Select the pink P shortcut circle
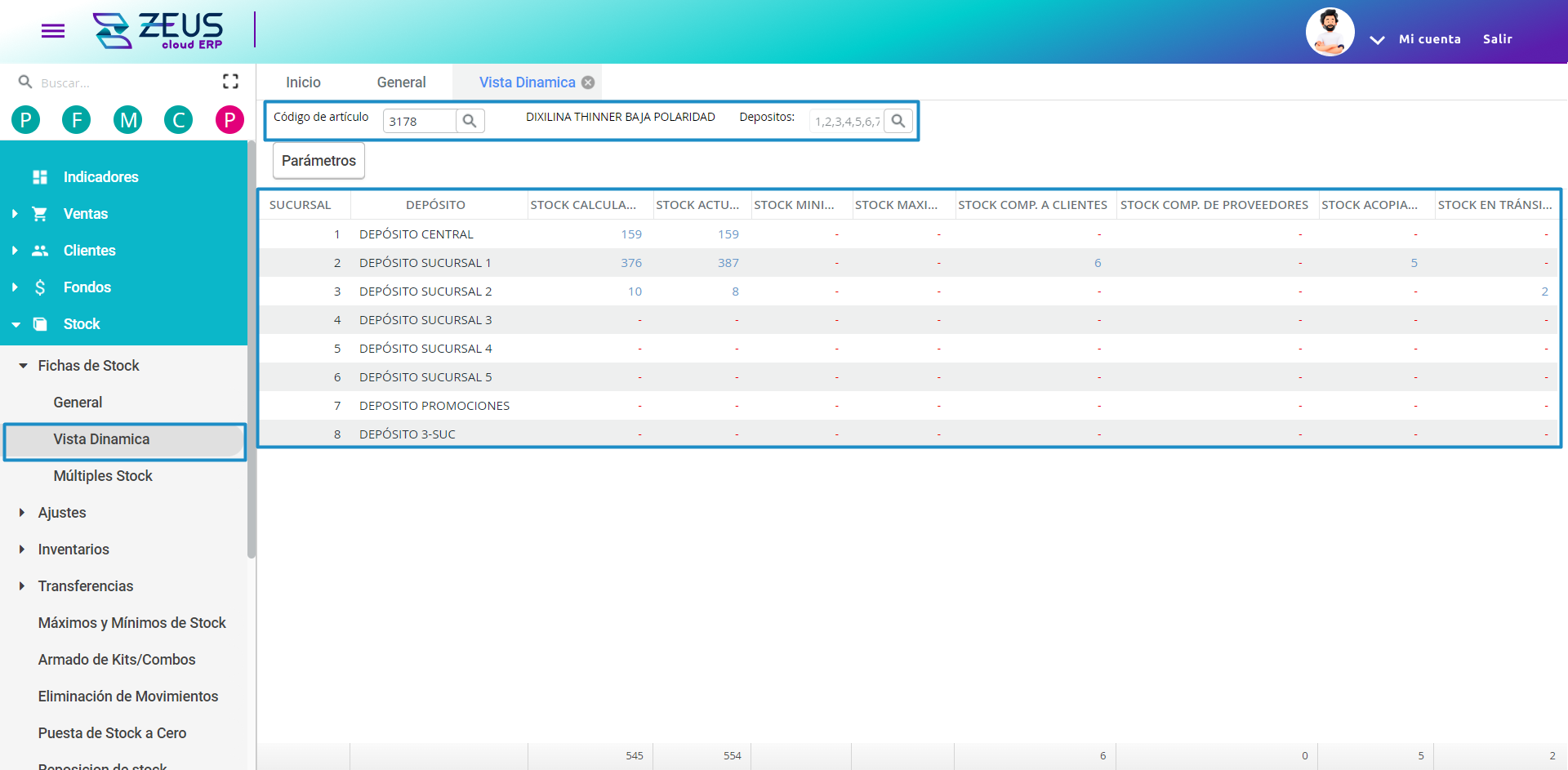This screenshot has height=770, width=1568. click(229, 119)
